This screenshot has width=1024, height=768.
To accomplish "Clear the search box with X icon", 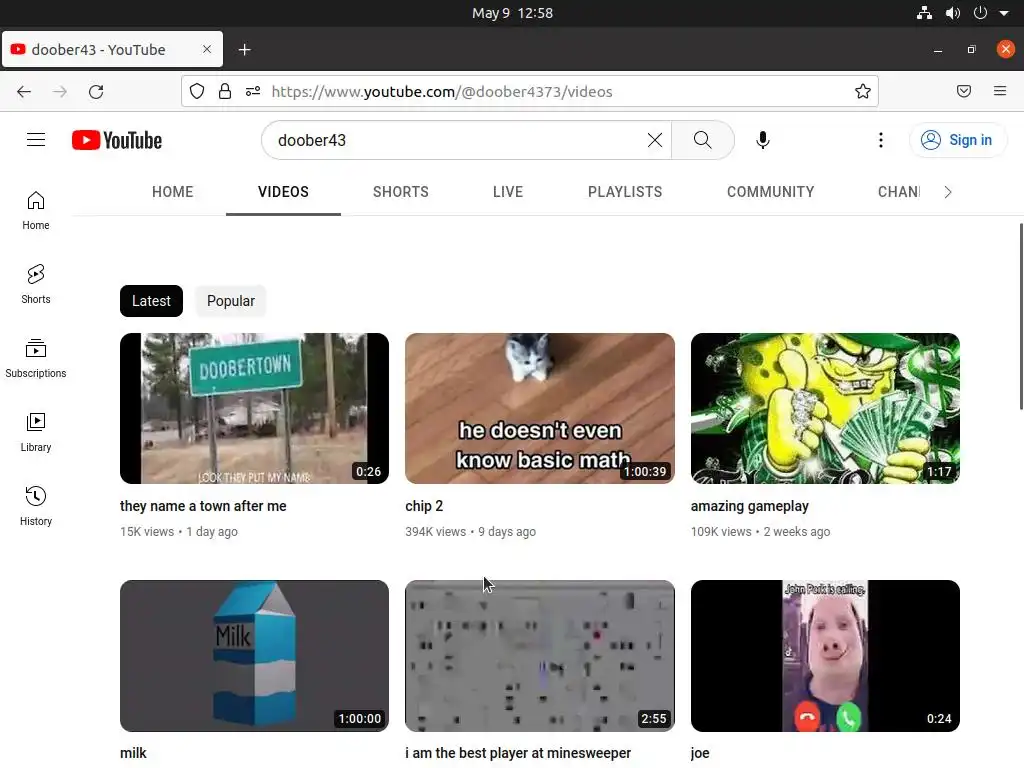I will (654, 140).
